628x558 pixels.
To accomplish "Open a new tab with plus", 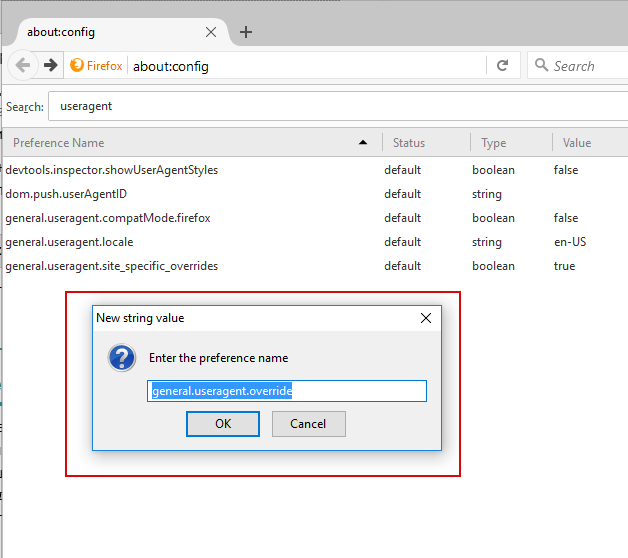I will point(246,32).
